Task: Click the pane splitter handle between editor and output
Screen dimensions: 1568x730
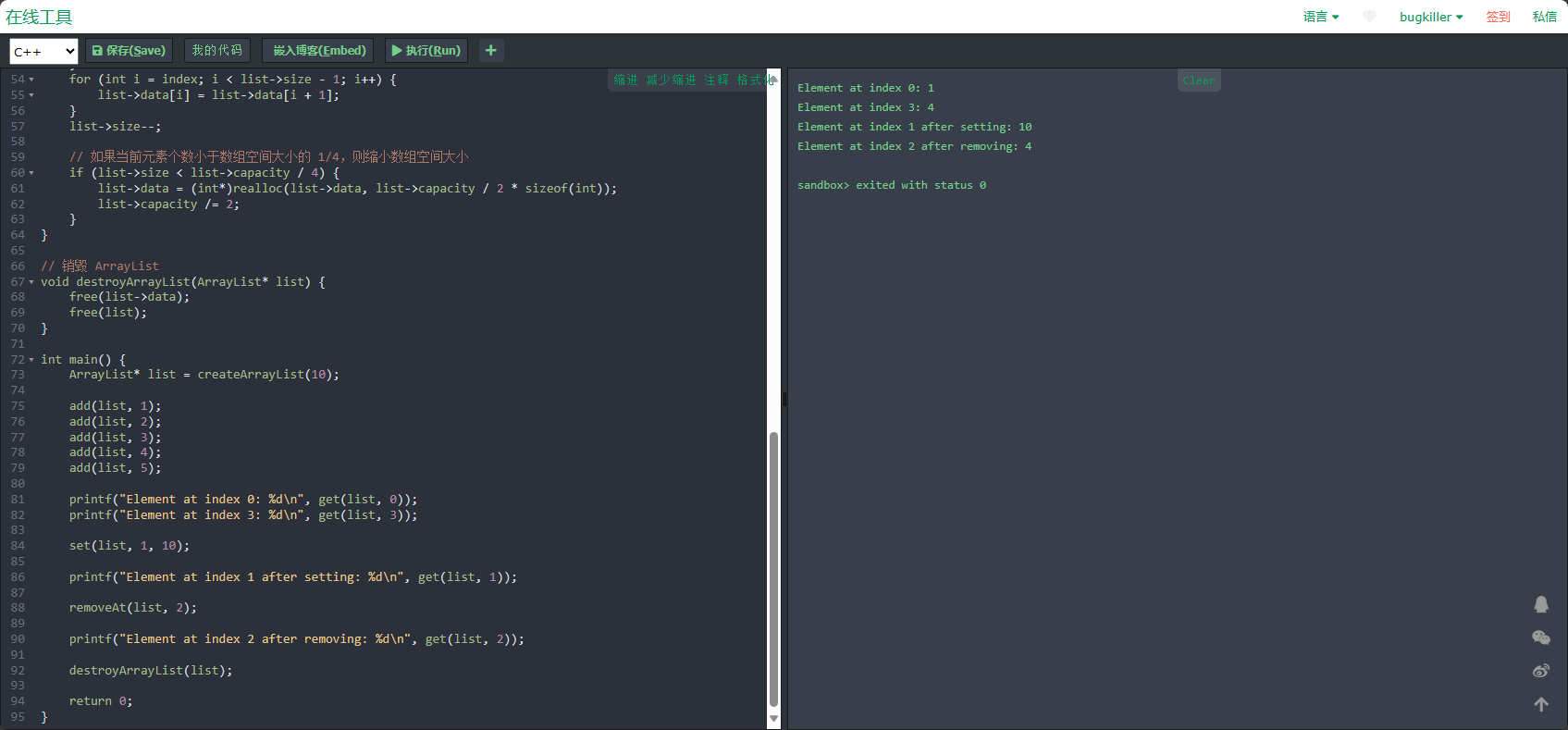Action: (784, 399)
